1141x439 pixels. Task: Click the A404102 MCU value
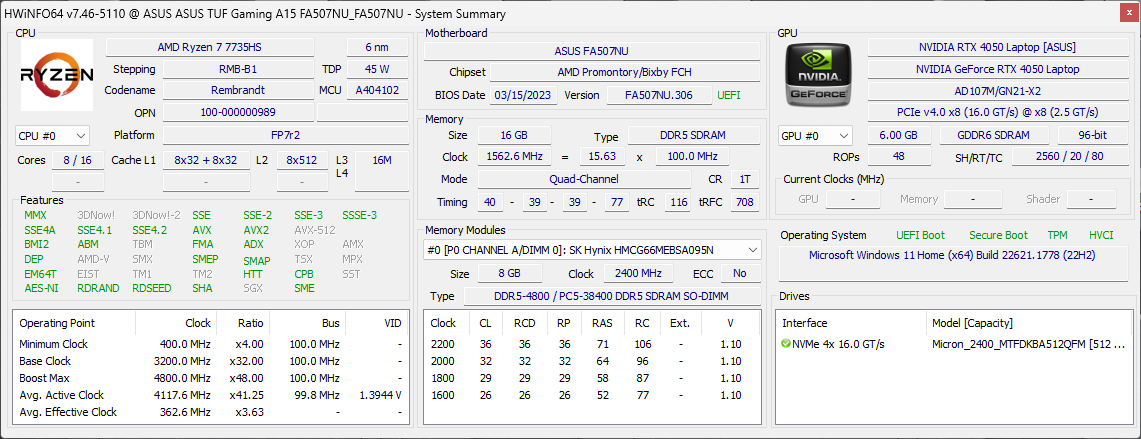pos(377,90)
